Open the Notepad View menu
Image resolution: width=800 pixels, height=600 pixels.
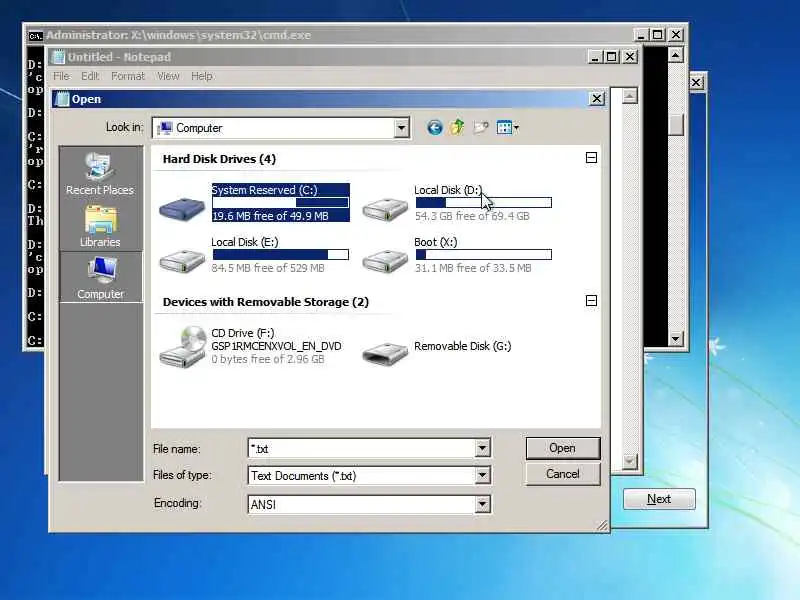coord(168,76)
